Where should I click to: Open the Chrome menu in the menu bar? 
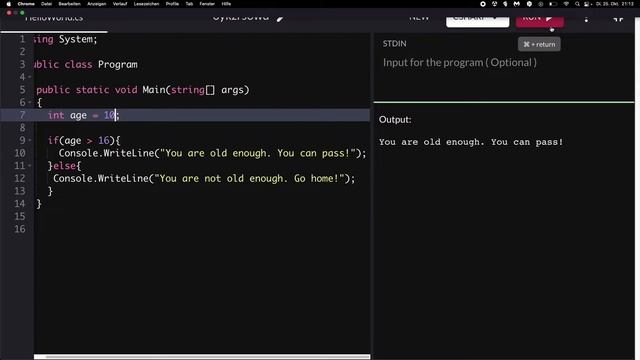click(x=26, y=4)
